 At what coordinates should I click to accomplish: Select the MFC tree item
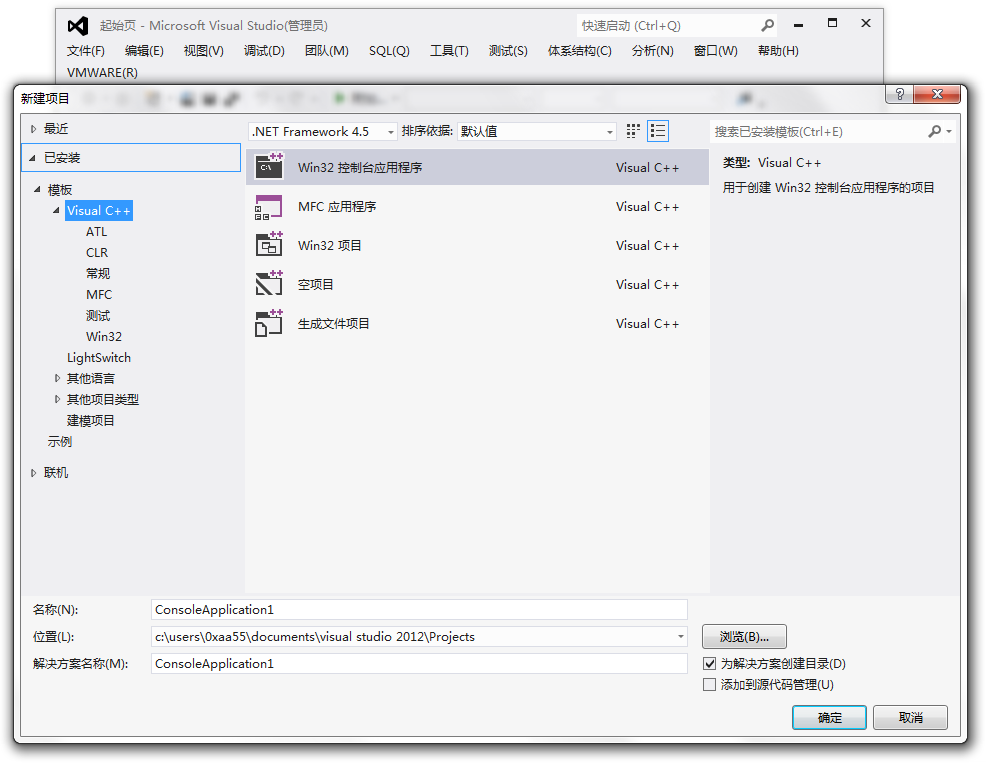pyautogui.click(x=99, y=294)
